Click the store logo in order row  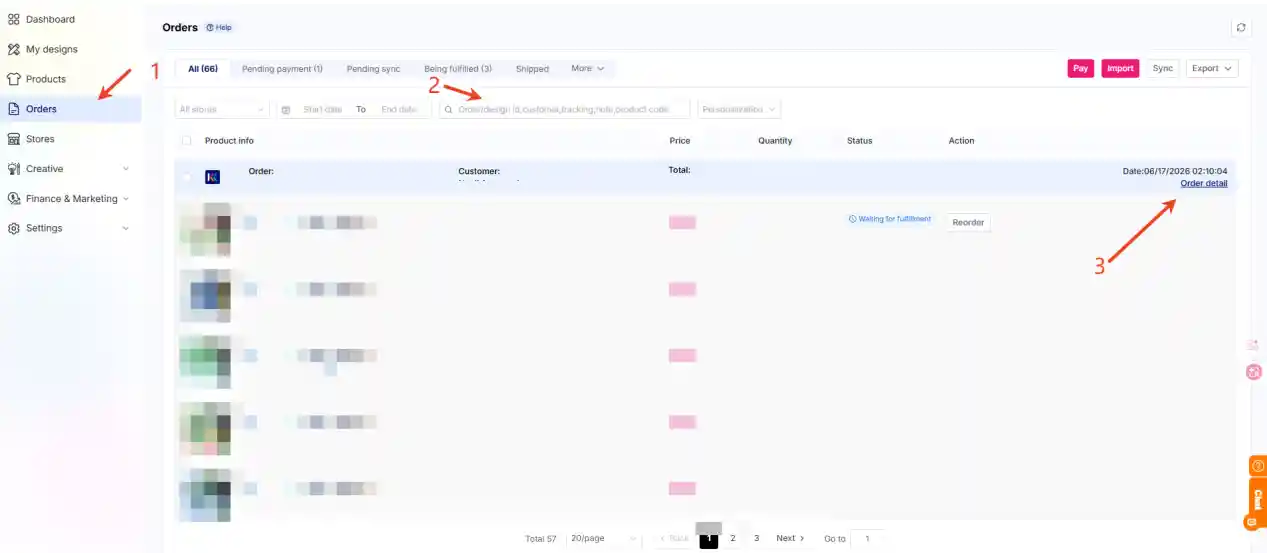212,177
